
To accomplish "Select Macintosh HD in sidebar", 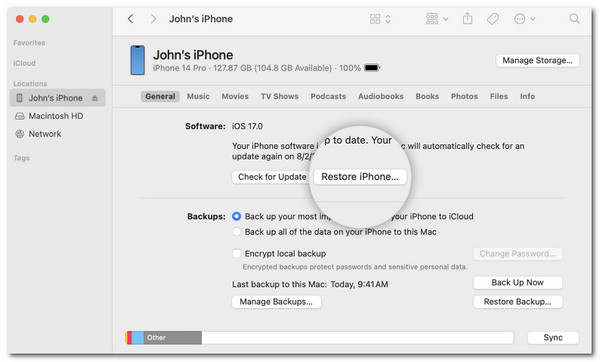I will click(x=56, y=116).
